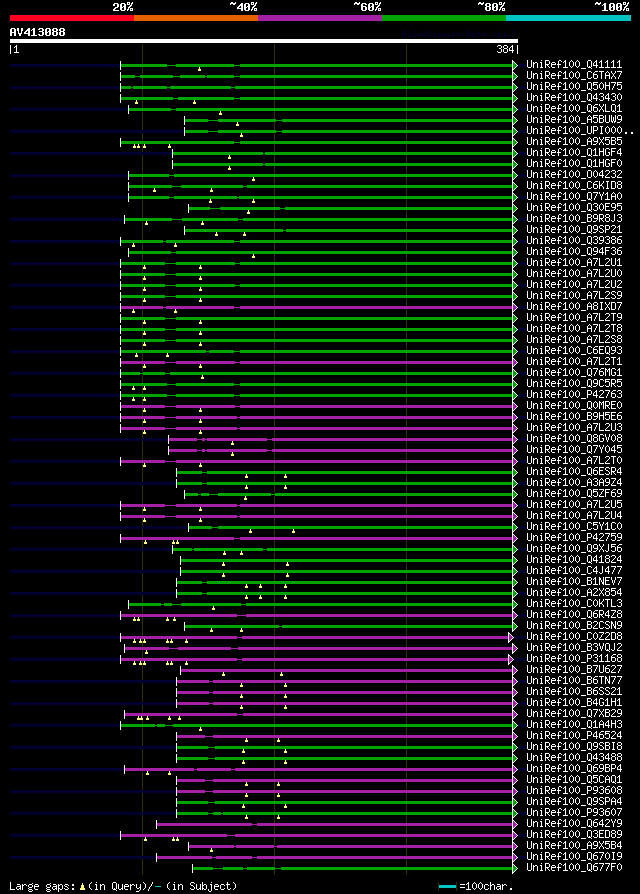Click the green alignment bar for UniRef100_Q41111
The image size is (640, 894).
click(316, 65)
